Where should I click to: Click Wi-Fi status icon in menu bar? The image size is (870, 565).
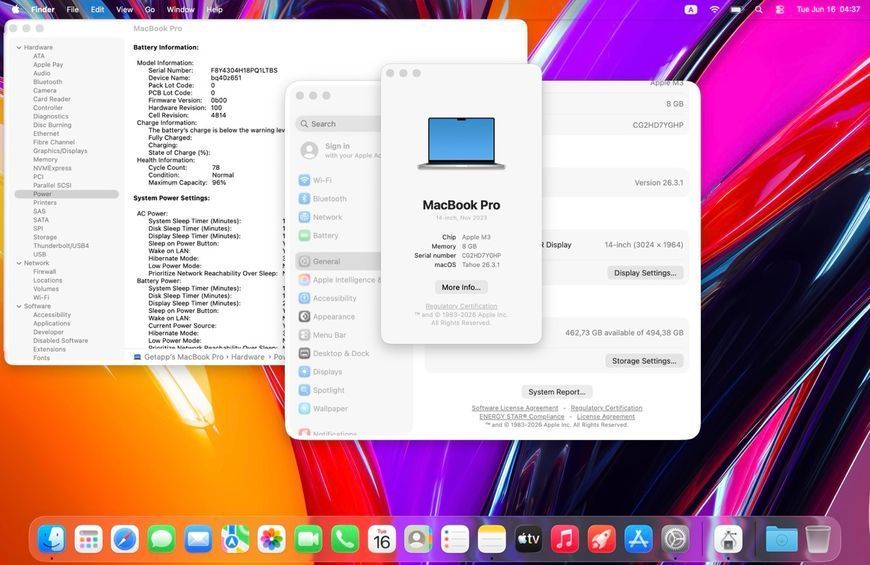coord(715,9)
